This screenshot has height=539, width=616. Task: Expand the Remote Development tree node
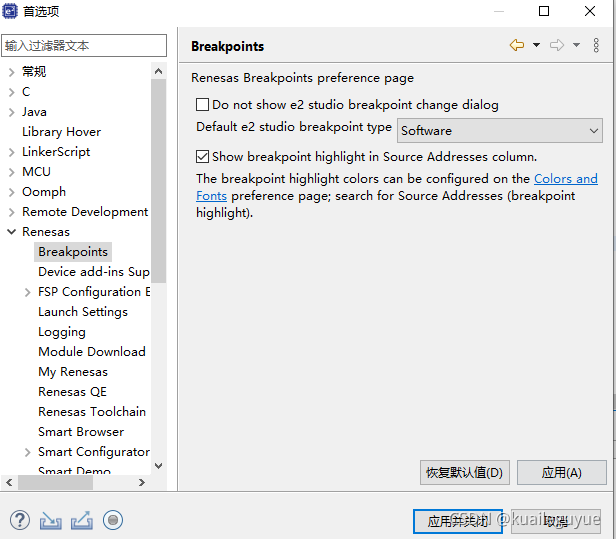(11, 212)
